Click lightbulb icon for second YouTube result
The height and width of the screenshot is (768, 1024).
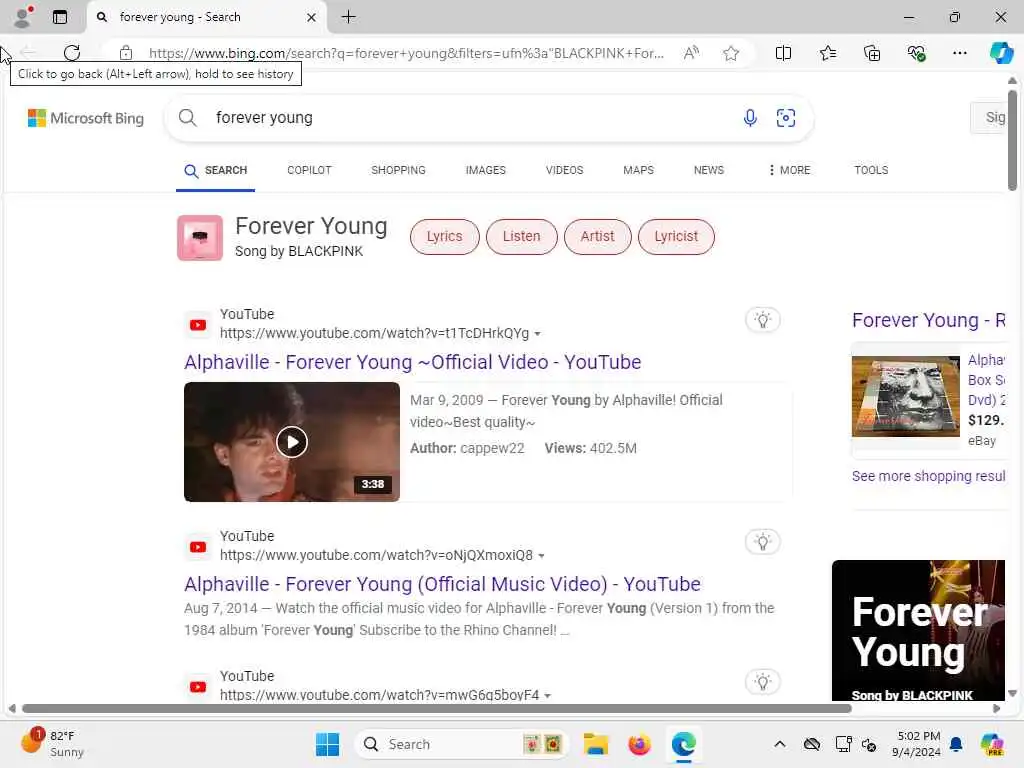763,542
